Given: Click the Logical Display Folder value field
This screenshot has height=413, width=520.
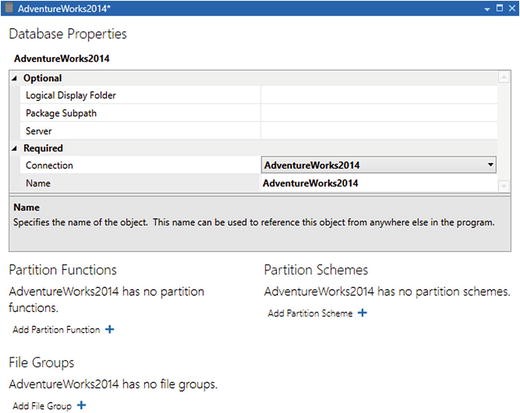Looking at the screenshot, I should pos(379,95).
